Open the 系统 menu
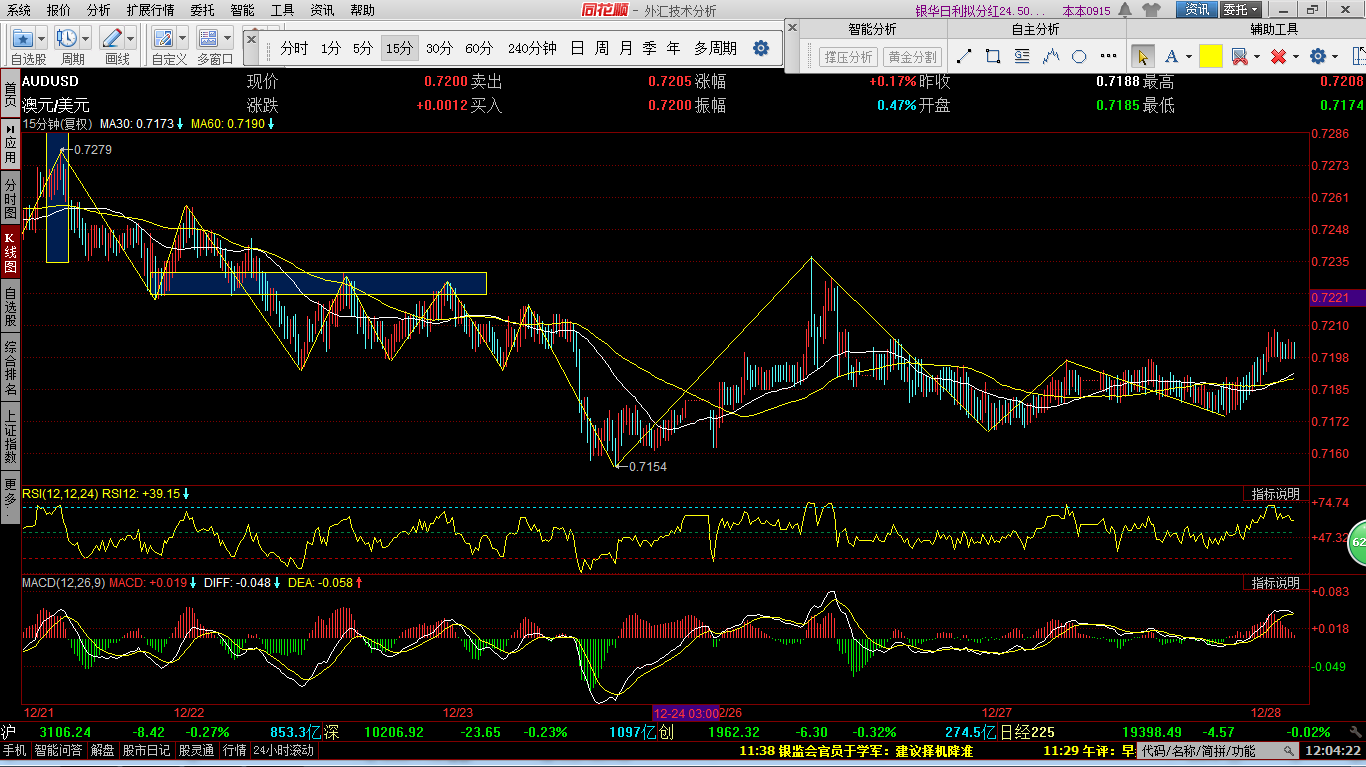 tap(19, 10)
